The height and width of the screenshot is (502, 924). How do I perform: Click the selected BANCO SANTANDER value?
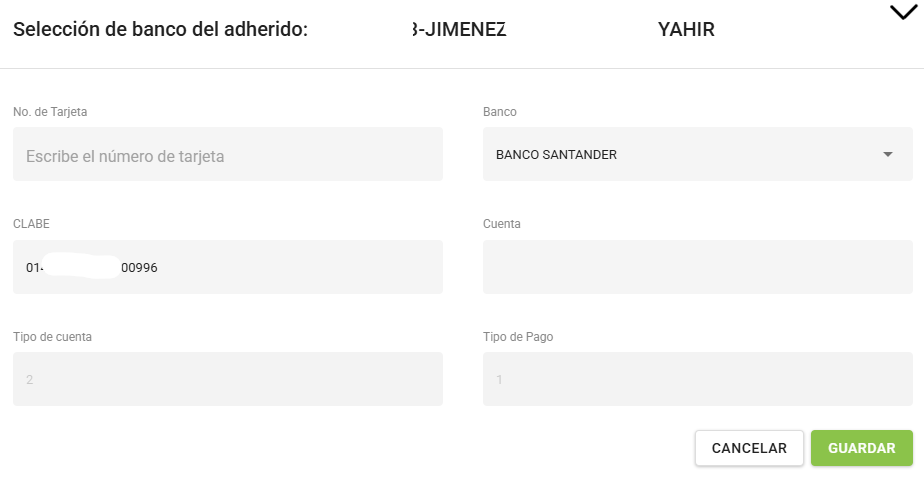coord(556,155)
